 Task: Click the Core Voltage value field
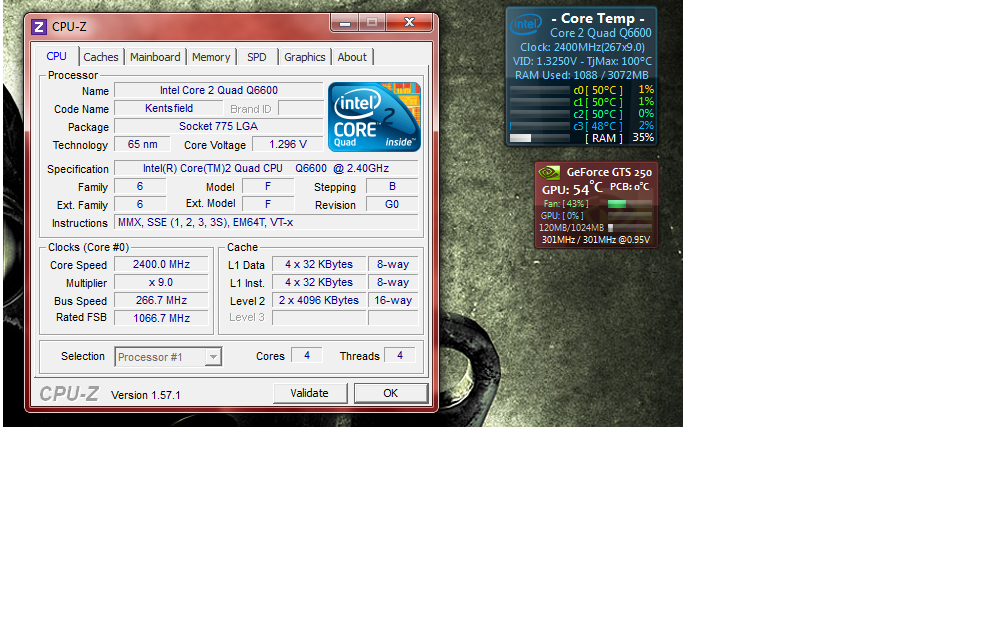point(289,145)
